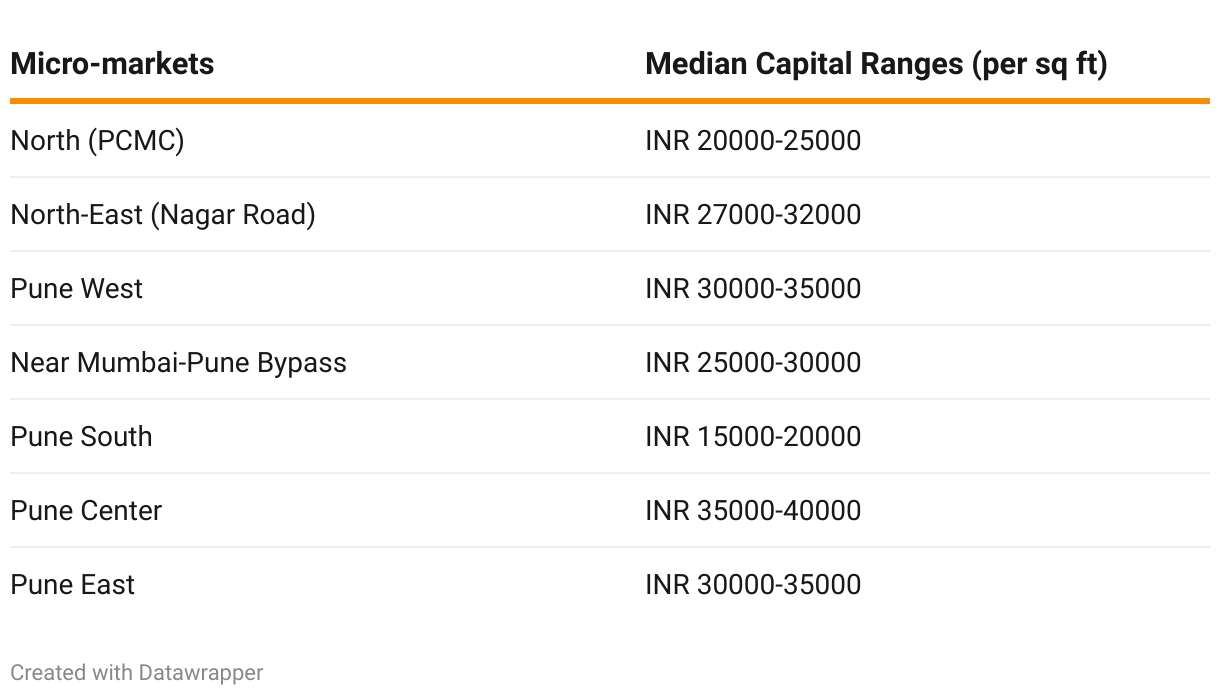Select the INR 20000-25000 value
Screen dimensions: 1220x696
coord(753,141)
